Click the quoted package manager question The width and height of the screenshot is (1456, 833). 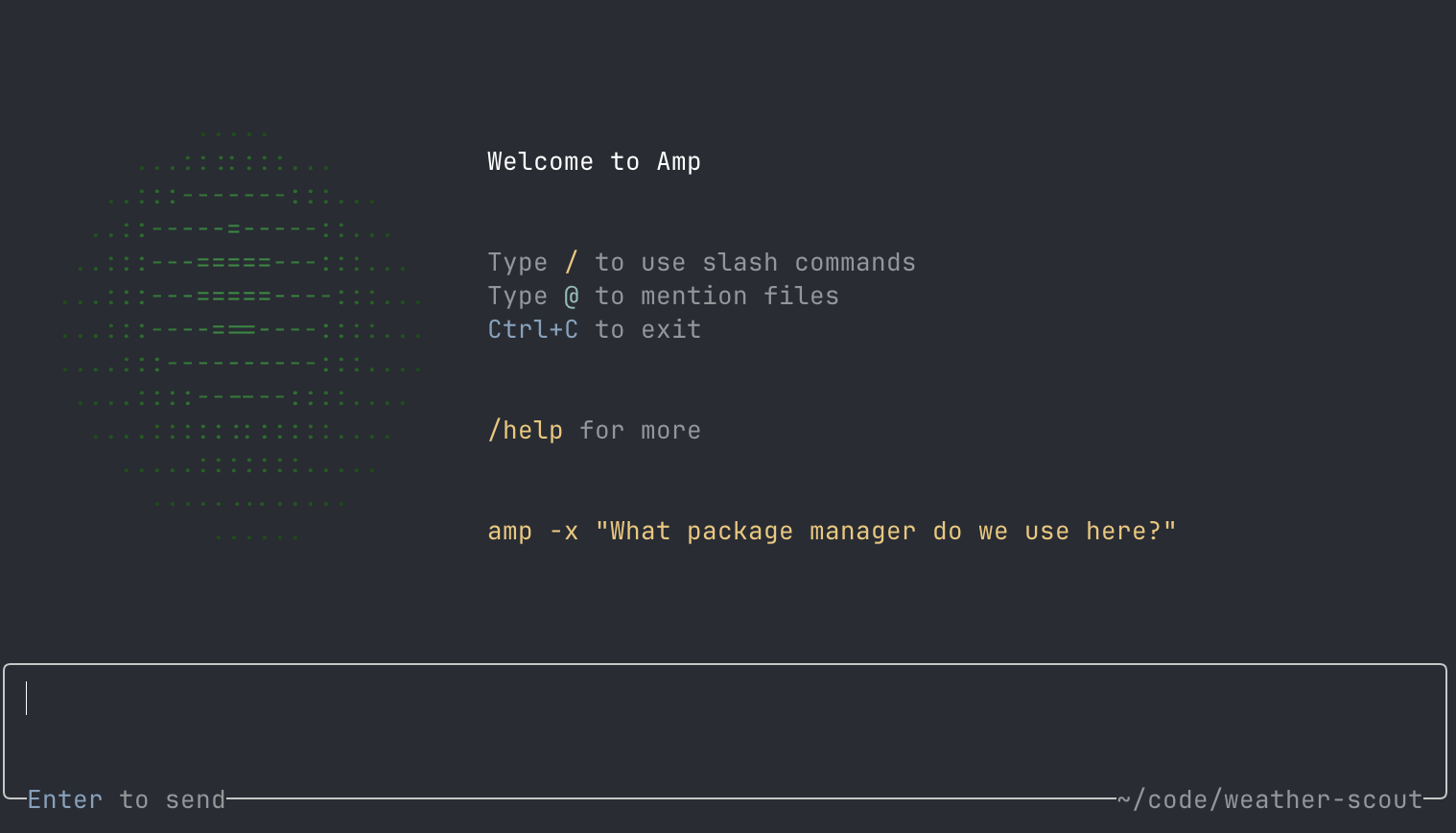pyautogui.click(x=885, y=532)
